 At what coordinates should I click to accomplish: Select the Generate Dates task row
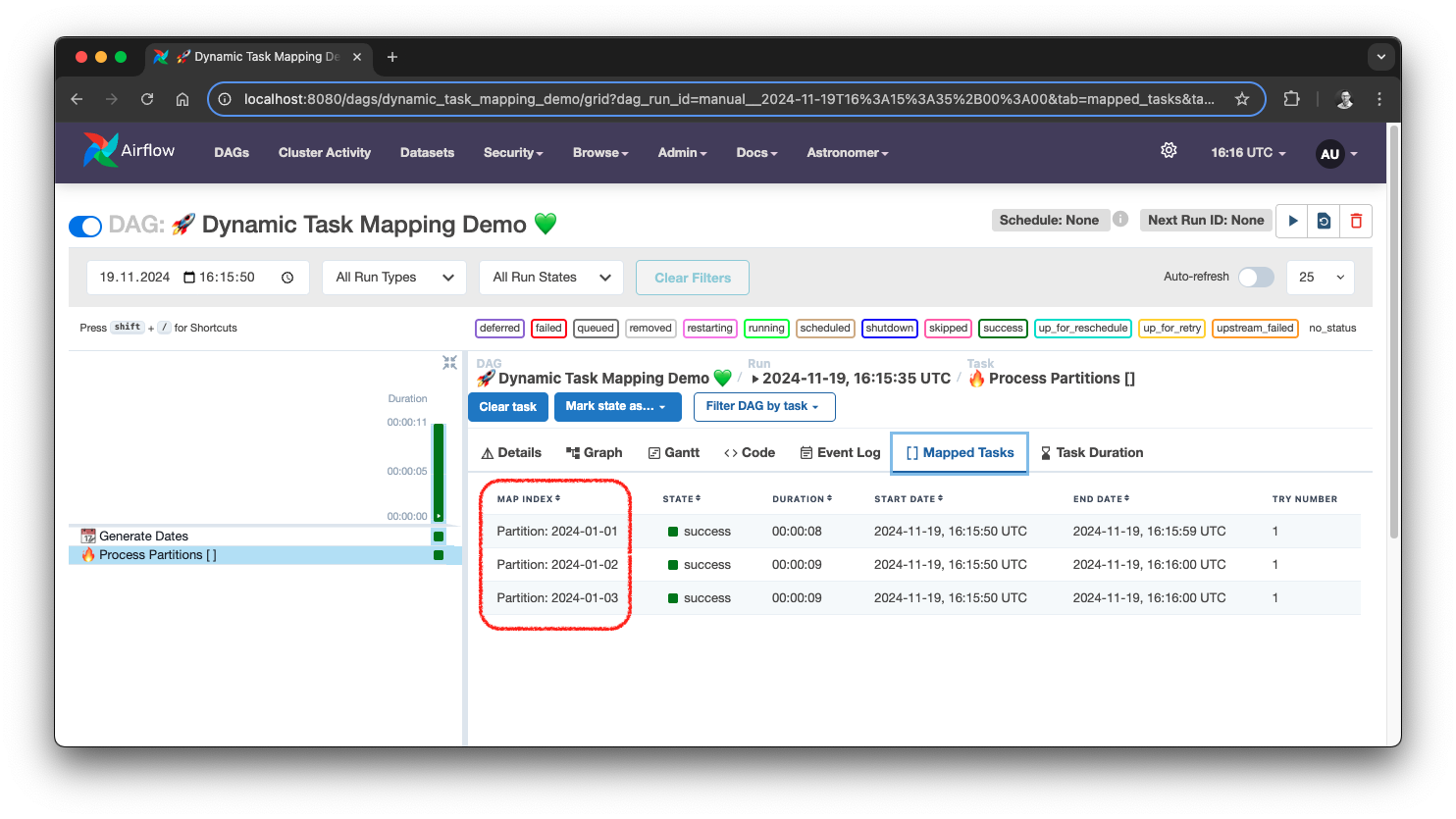143,536
